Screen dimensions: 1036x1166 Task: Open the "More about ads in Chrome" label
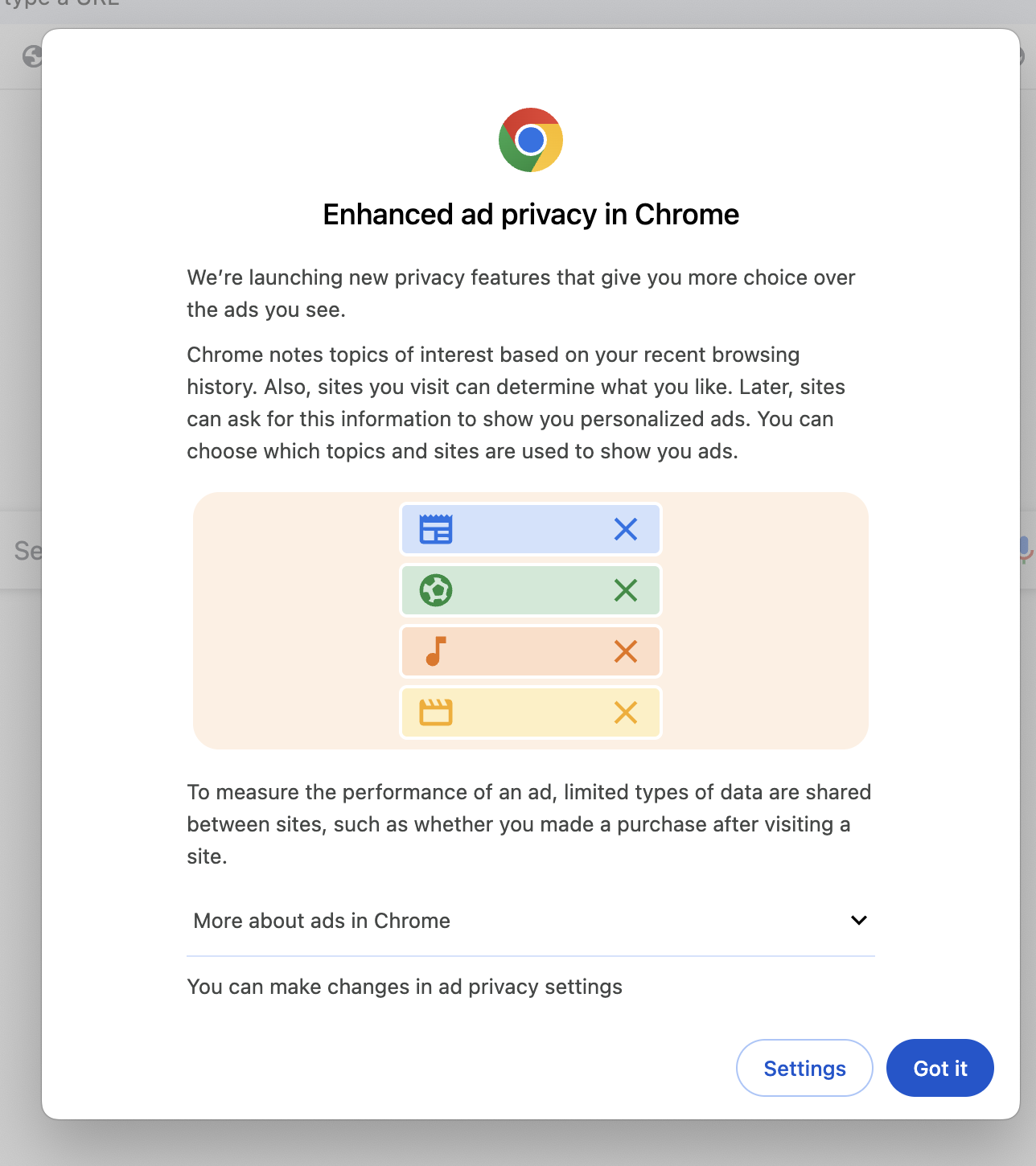point(322,921)
